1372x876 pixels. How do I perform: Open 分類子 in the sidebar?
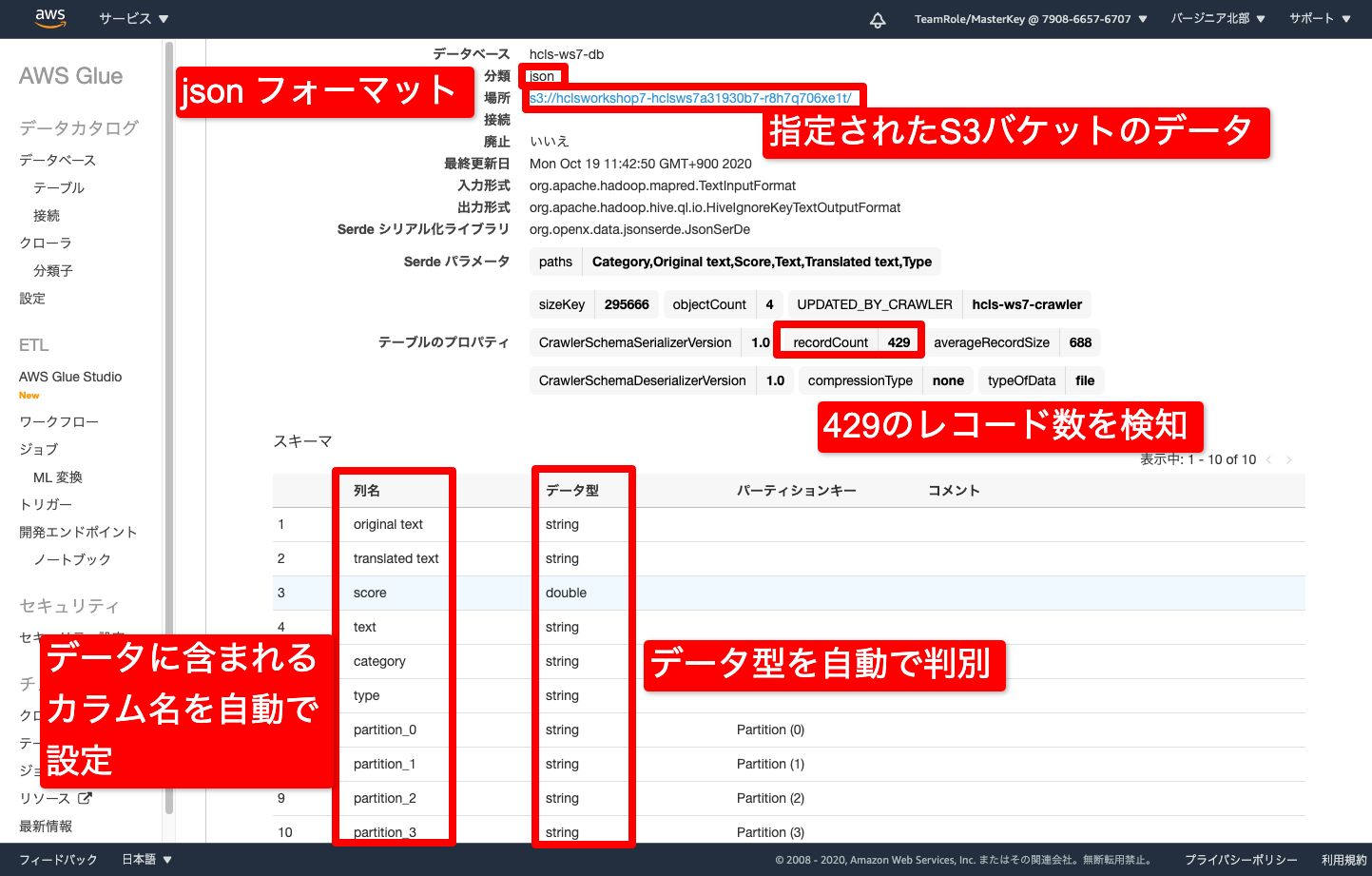[53, 270]
